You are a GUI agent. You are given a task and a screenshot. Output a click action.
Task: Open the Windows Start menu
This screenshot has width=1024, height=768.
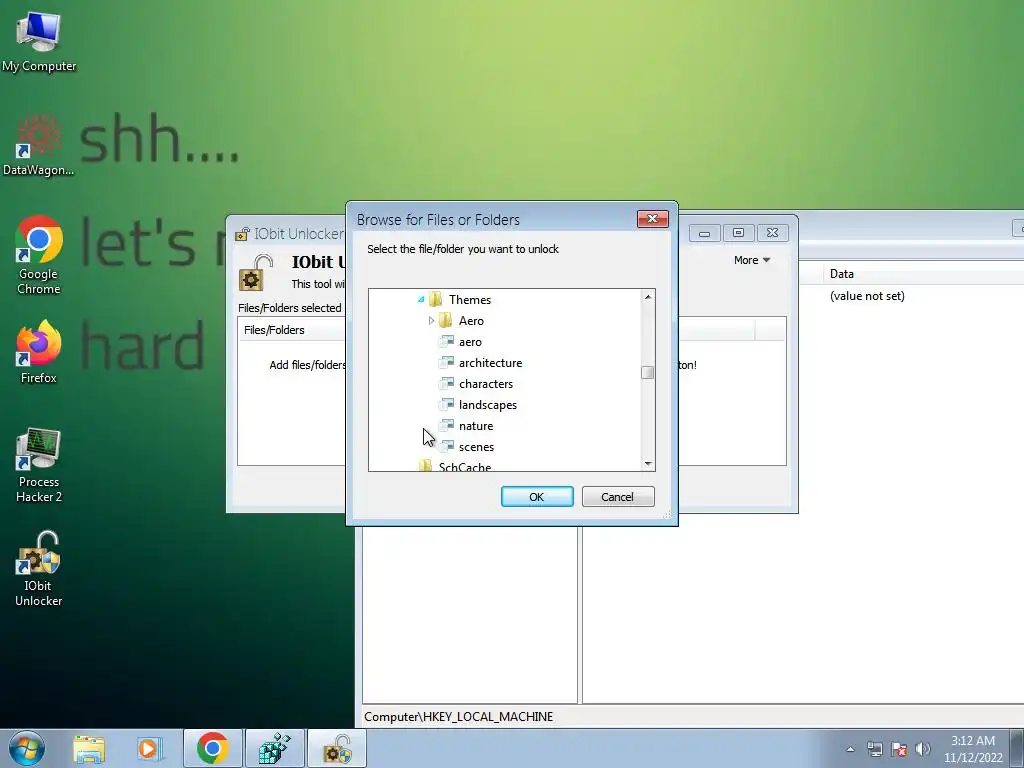click(27, 748)
